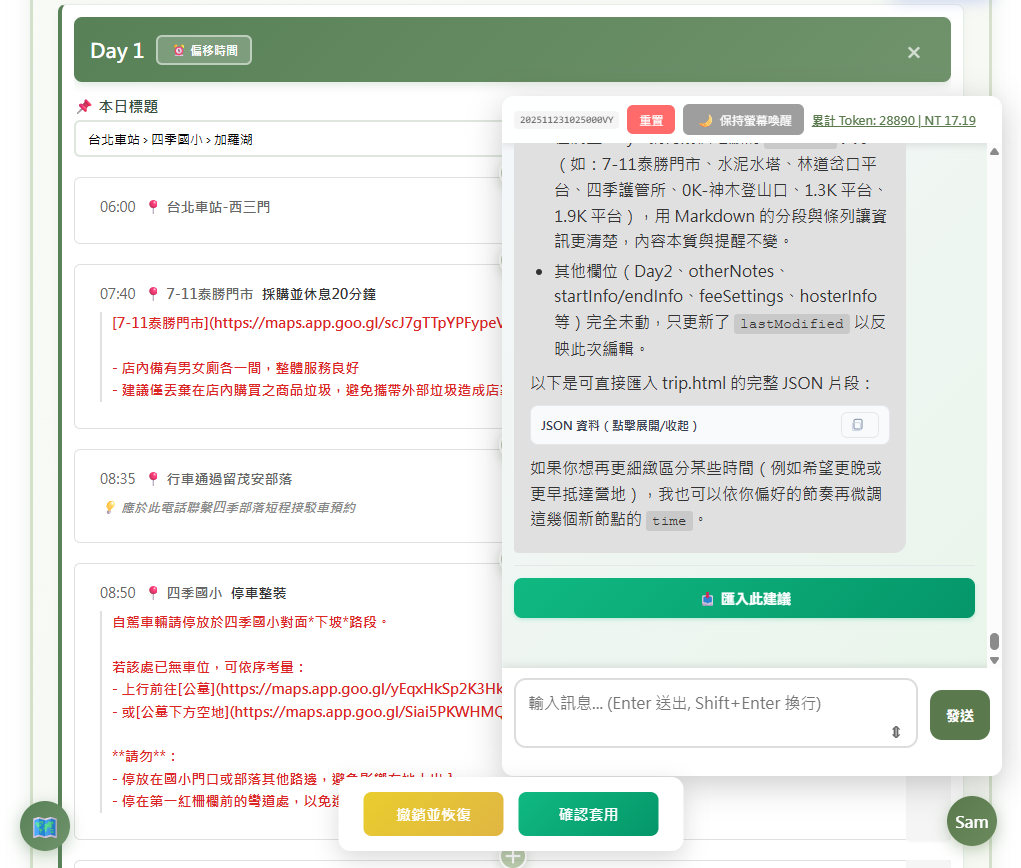The width and height of the screenshot is (1021, 868).
Task: Click the 上行前往[公墓] maps link line
Action: (x=307, y=689)
